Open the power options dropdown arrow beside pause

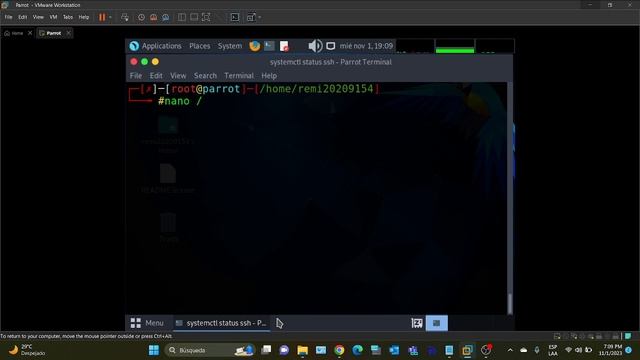tap(110, 17)
